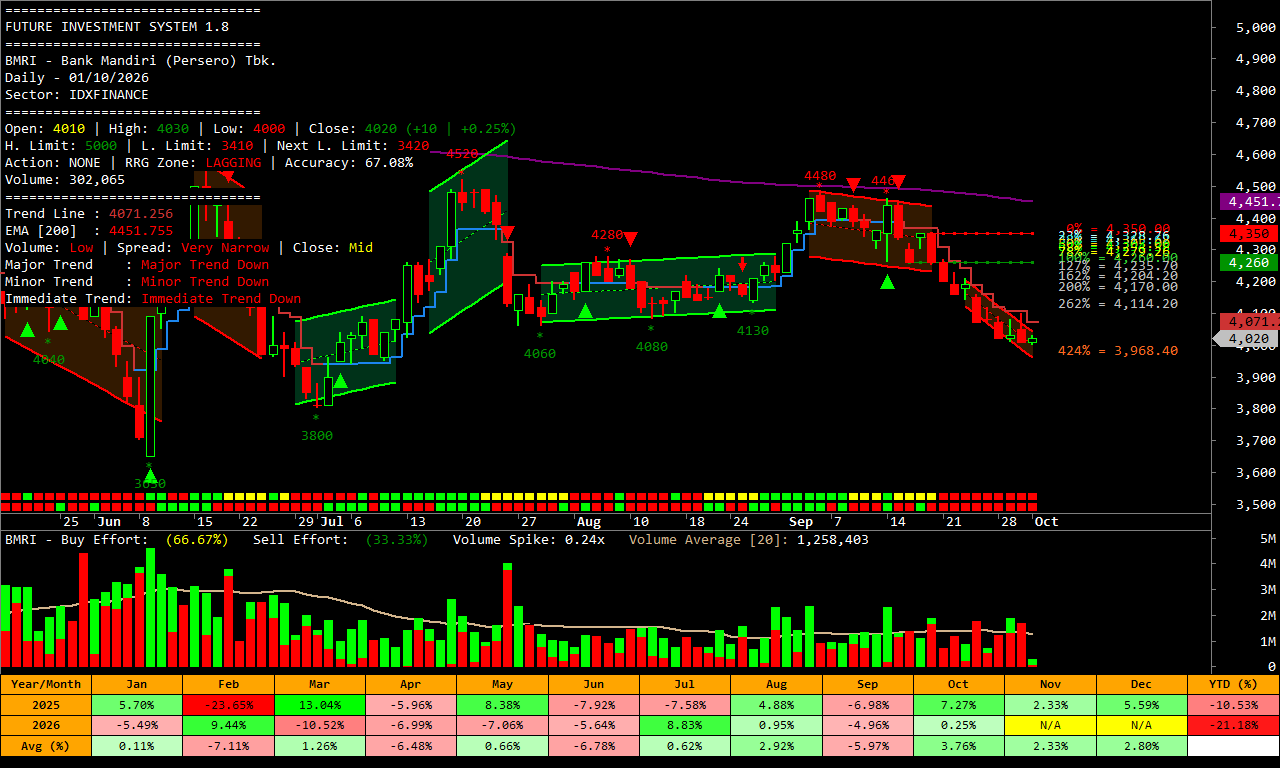Click the 4080 swing low label
Image resolution: width=1280 pixels, height=768 pixels.
tap(652, 347)
